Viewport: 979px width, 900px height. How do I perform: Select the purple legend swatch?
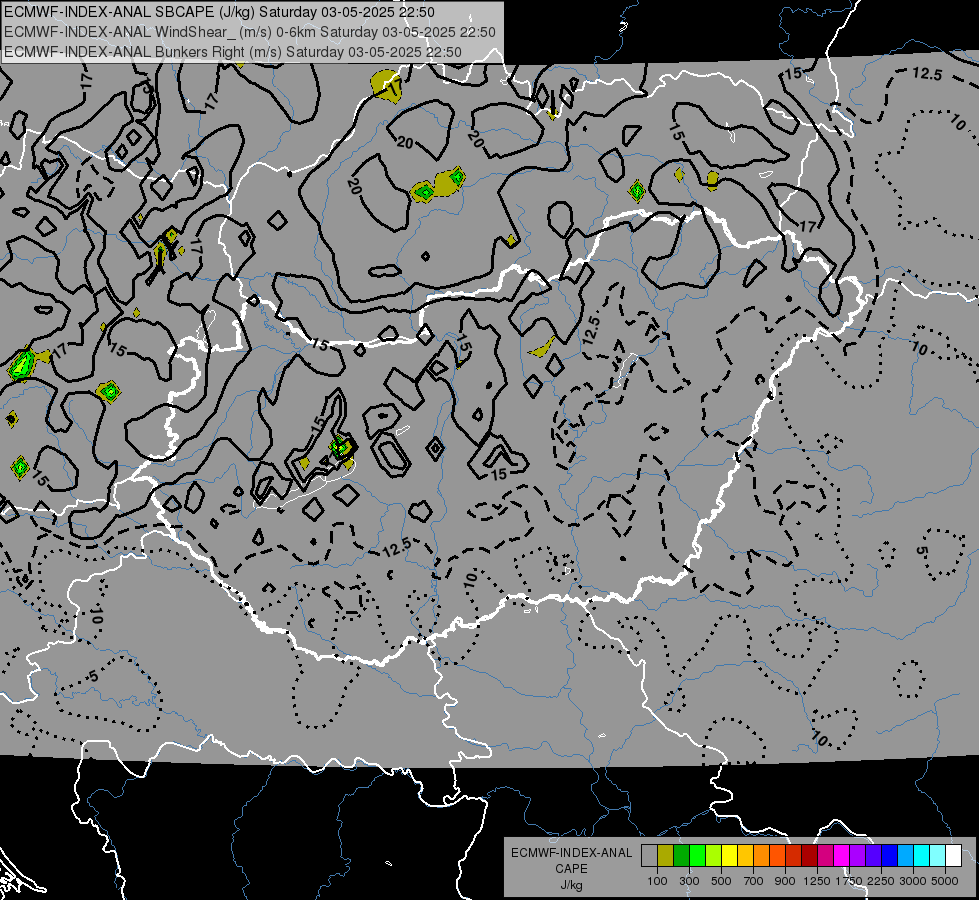click(x=857, y=855)
